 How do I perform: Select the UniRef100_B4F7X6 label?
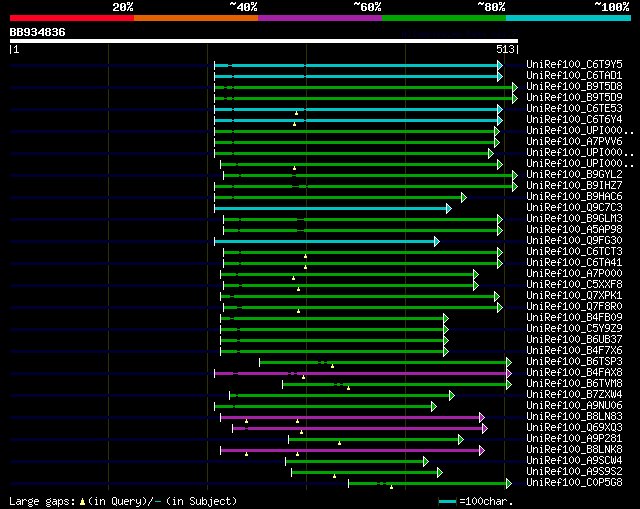(574, 351)
